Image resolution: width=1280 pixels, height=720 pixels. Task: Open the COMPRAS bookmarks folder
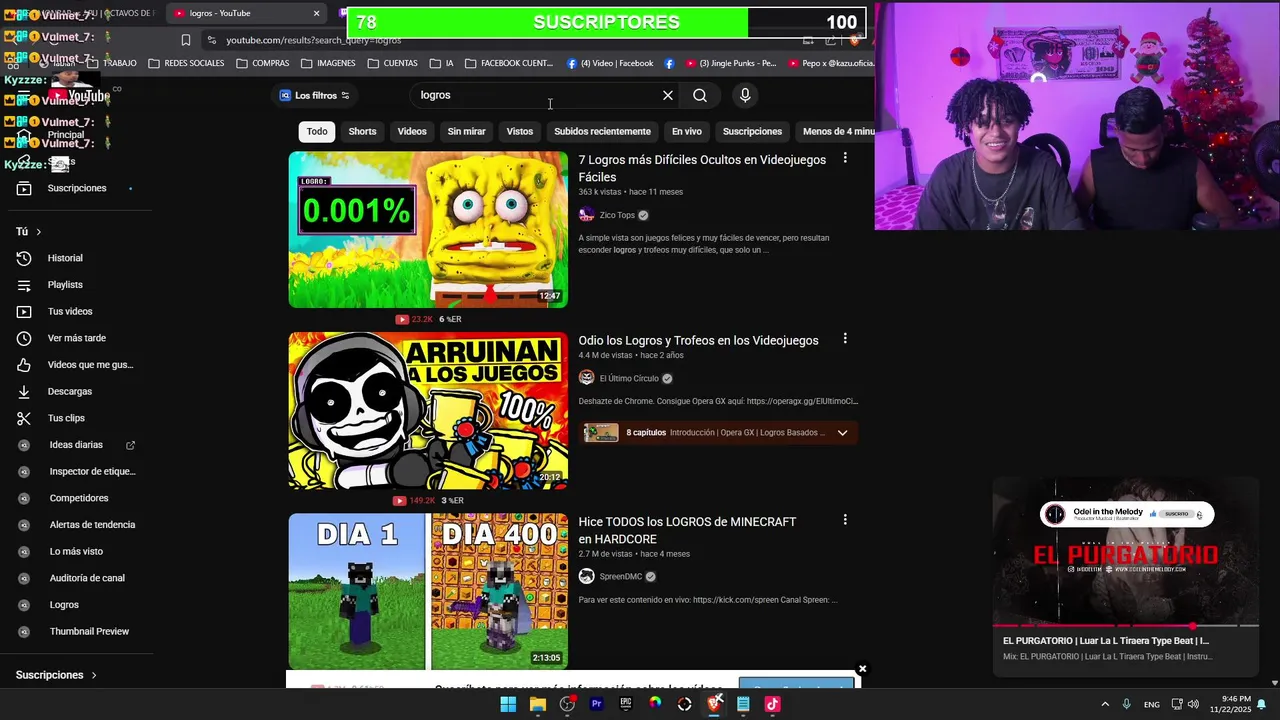[262, 63]
